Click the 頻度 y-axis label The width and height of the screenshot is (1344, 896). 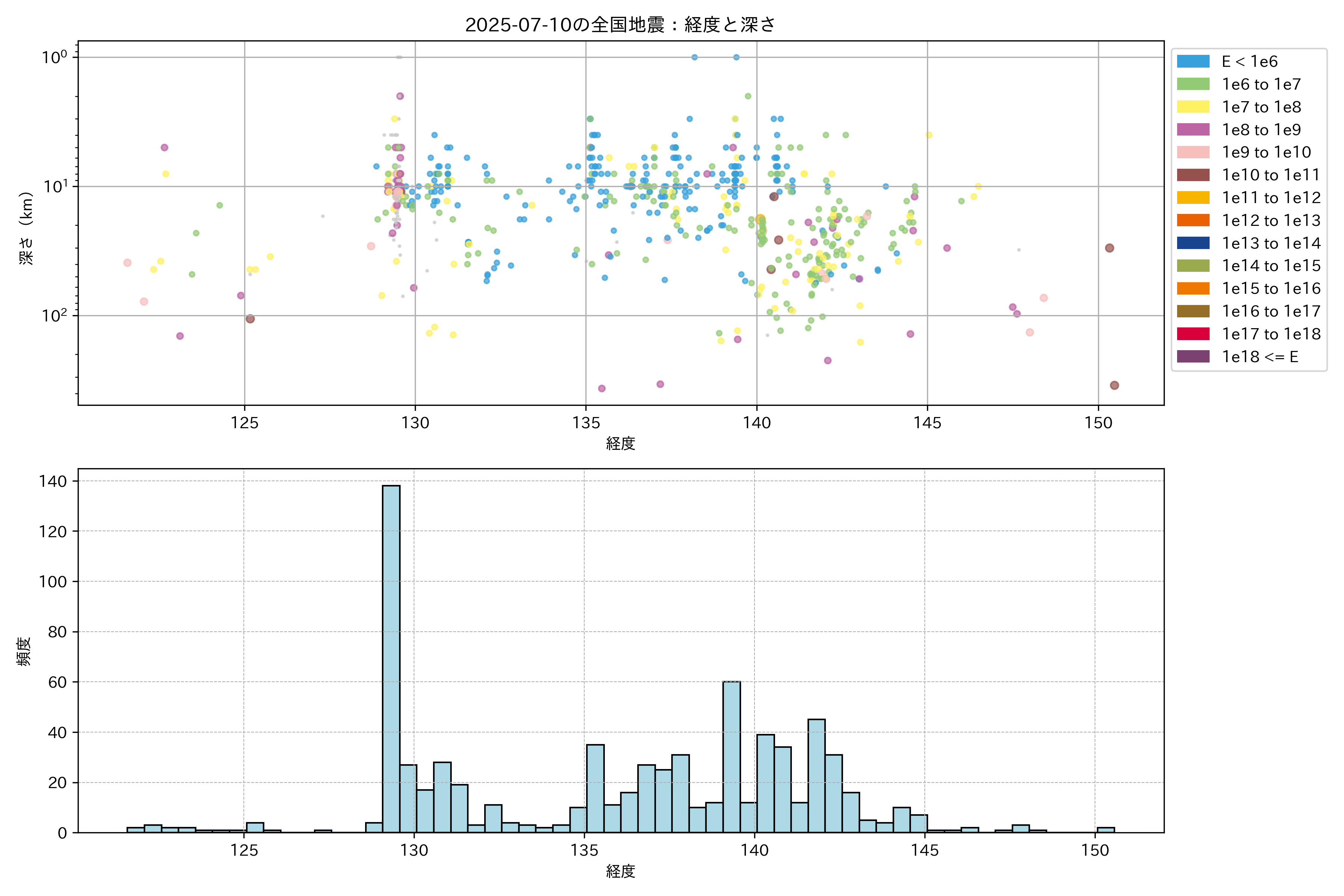point(24,651)
